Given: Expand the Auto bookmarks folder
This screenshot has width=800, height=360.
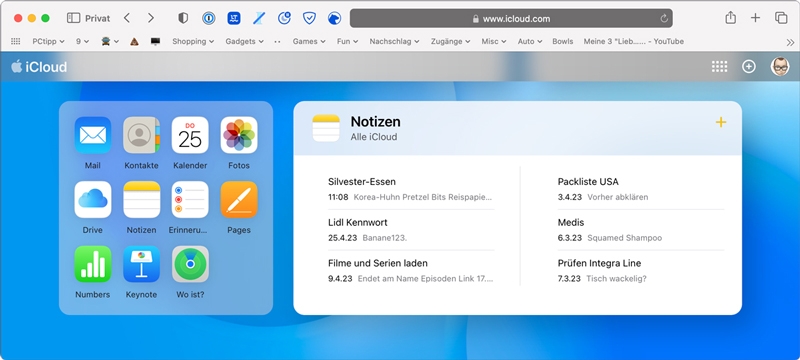Looking at the screenshot, I should pyautogui.click(x=530, y=41).
